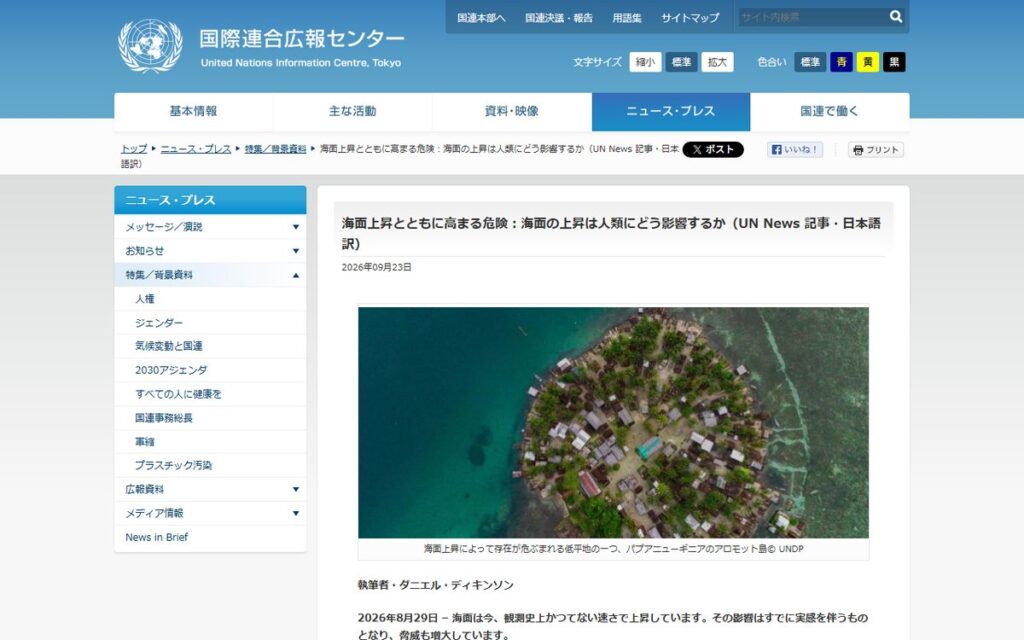Open 国連本部へ link
Screen dimensions: 1024x640
481,18
